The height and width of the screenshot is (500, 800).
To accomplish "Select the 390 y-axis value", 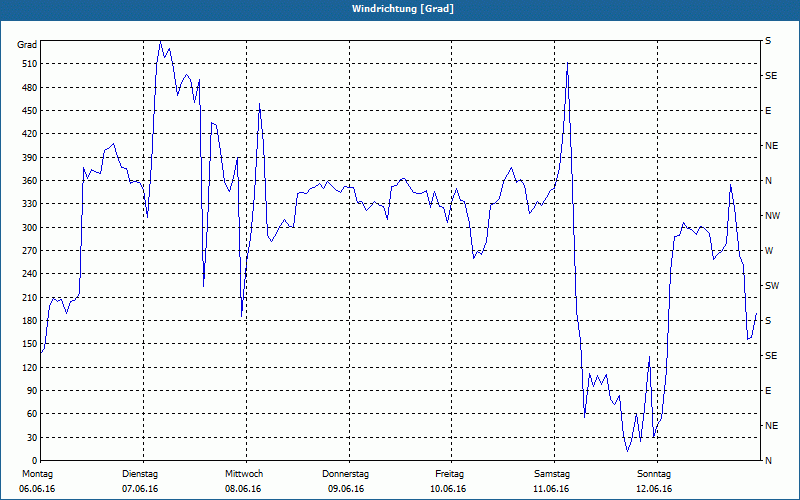I will [30, 158].
